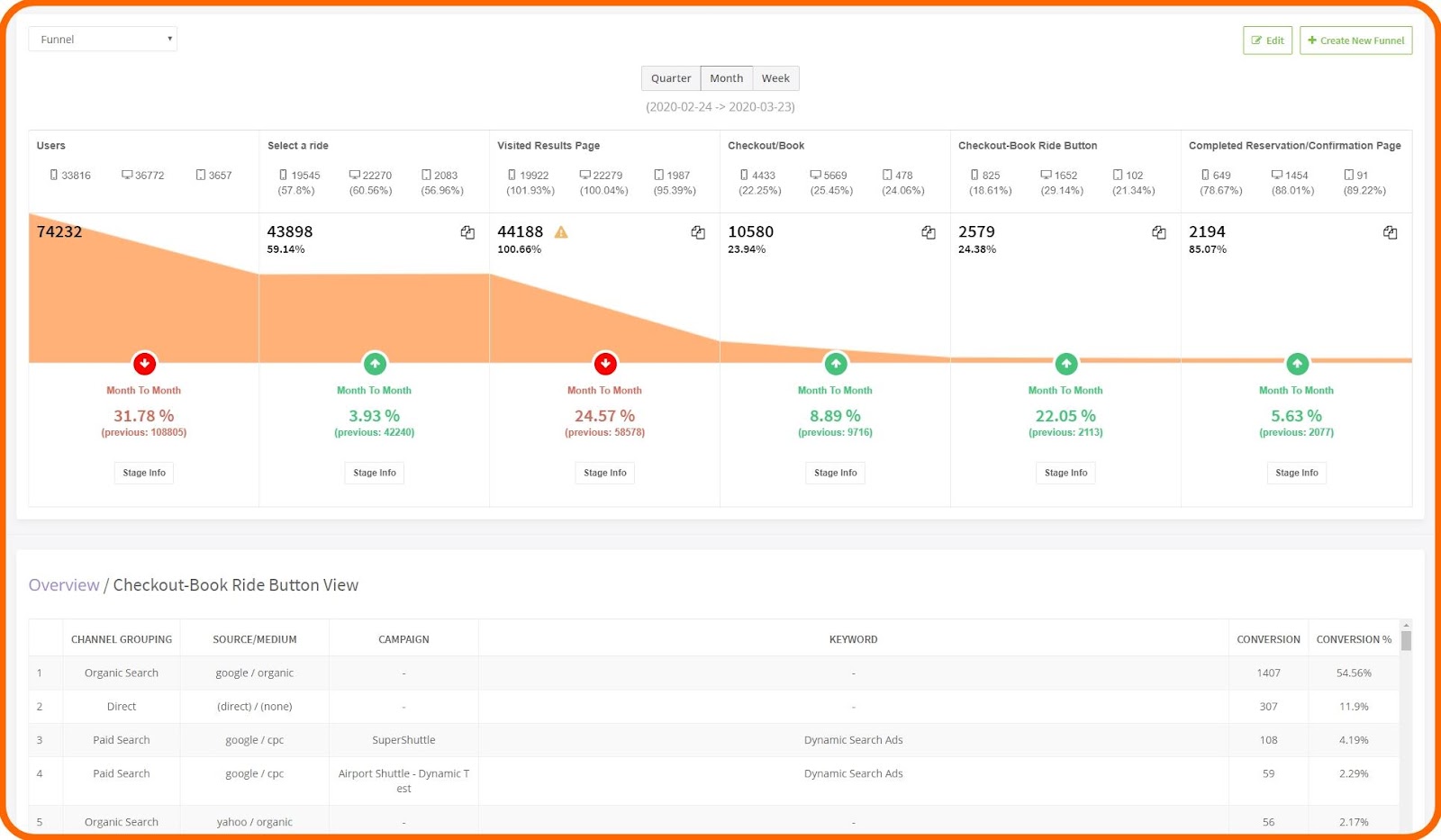Viewport: 1441px width, 840px height.
Task: Click the copy icon in Completed Reservation stage
Action: point(1391,232)
